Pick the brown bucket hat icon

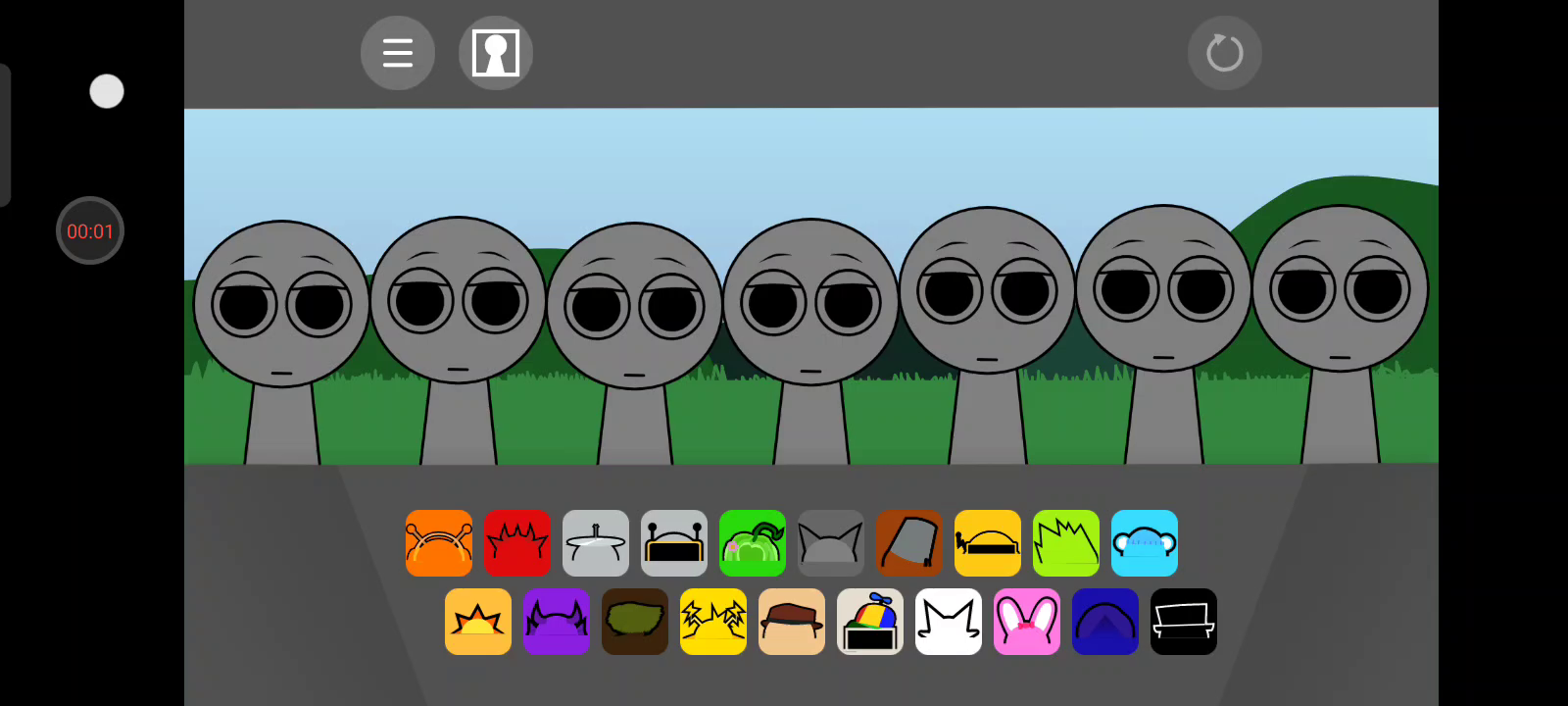pos(908,543)
